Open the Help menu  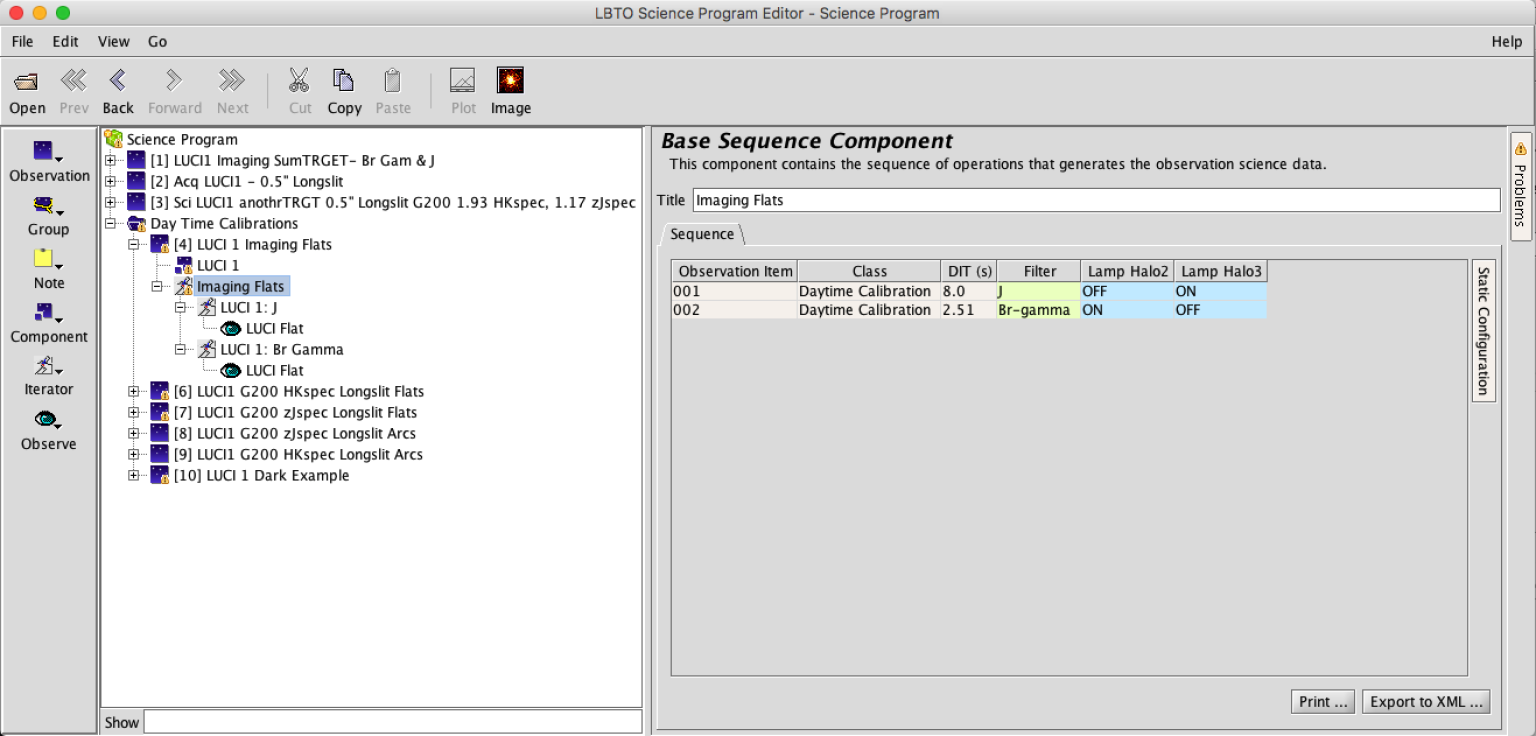(x=1506, y=41)
